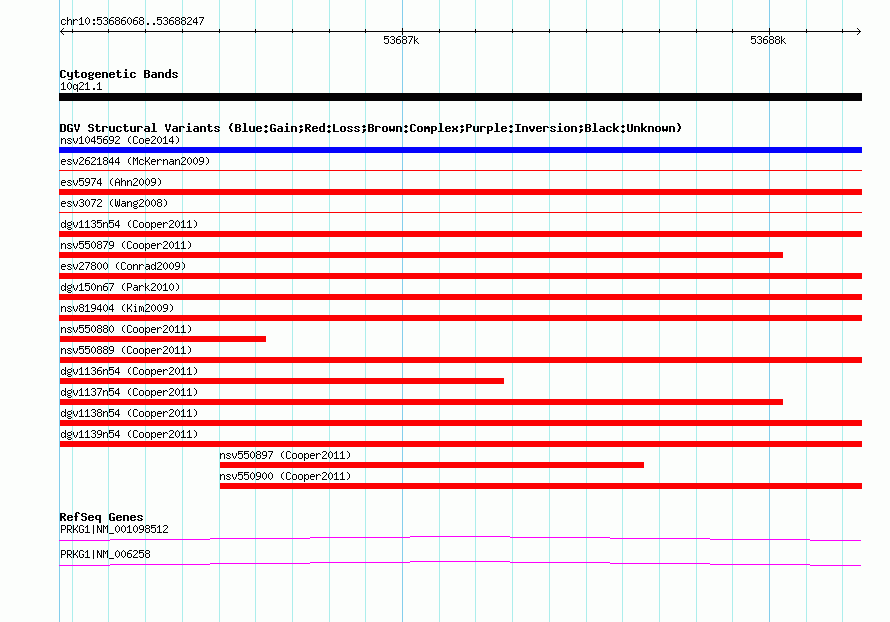The width and height of the screenshot is (890, 622).
Task: Open variant dgv1135n54 (Cooper2011)
Action: tap(129, 224)
